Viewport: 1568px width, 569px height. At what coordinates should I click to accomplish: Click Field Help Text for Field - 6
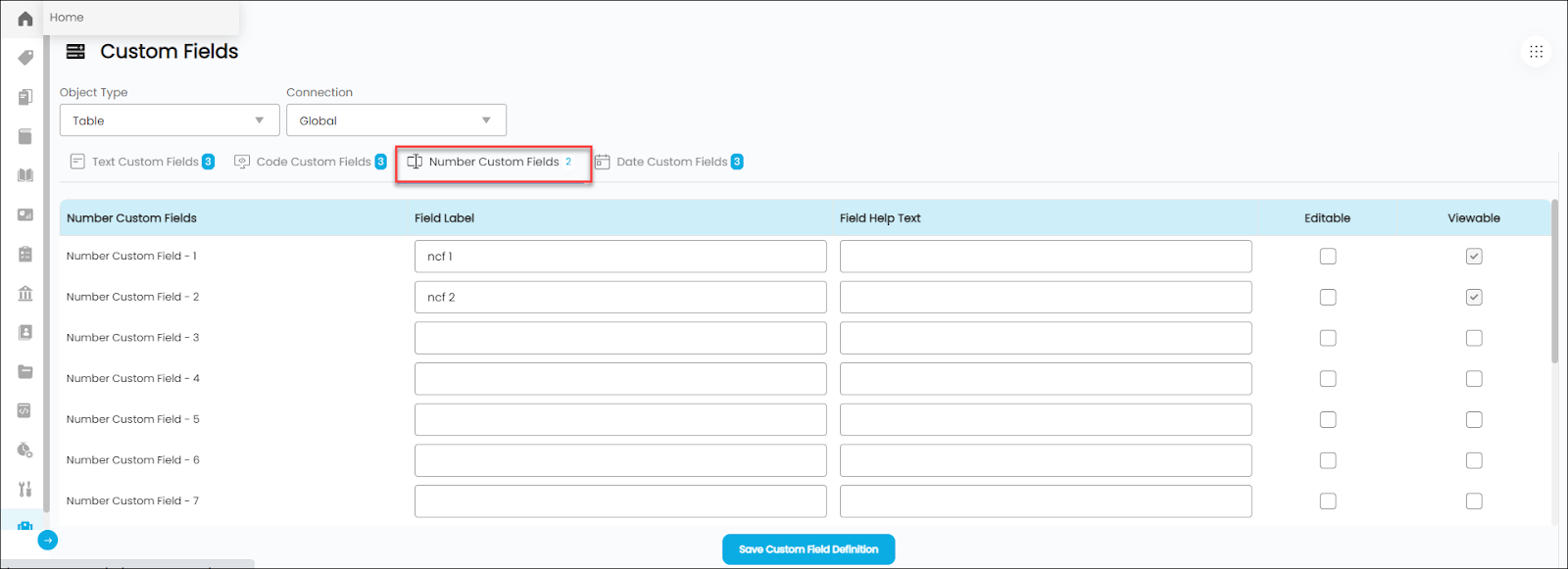(x=1046, y=460)
